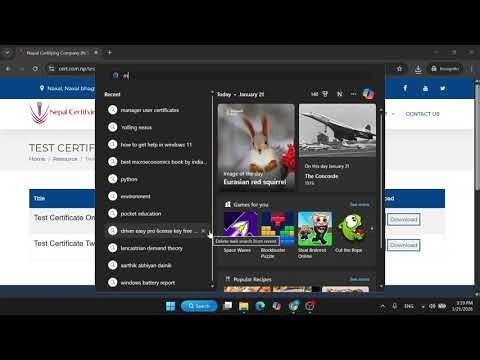Select the 'environment' recent search
Image resolution: width=480 pixels, height=360 pixels.
(x=135, y=196)
